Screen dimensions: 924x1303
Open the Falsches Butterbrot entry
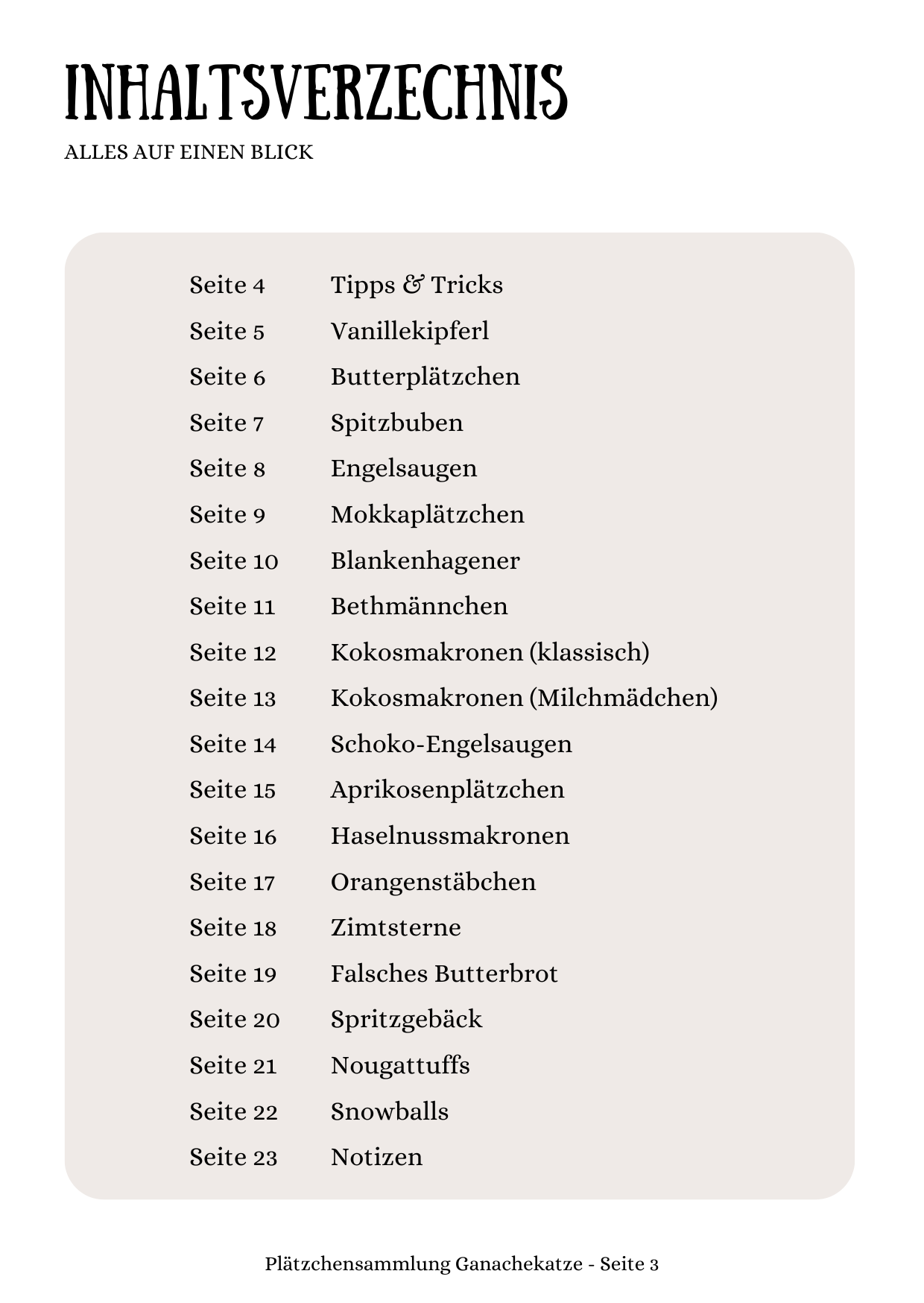[x=444, y=974]
